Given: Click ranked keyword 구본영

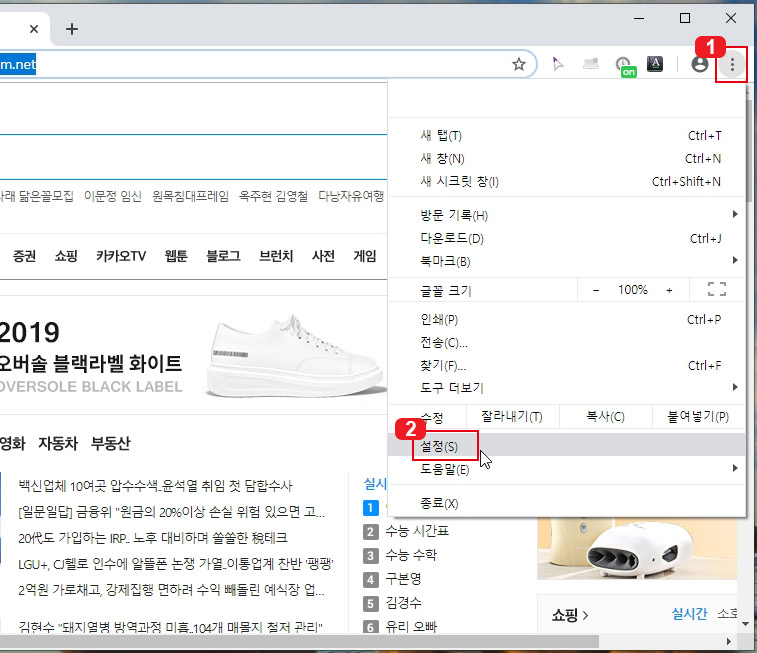Looking at the screenshot, I should pos(403,579).
